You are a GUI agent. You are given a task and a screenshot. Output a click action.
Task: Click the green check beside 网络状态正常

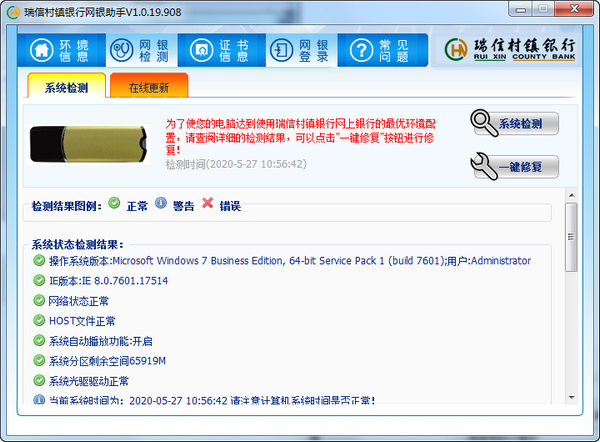coord(39,300)
